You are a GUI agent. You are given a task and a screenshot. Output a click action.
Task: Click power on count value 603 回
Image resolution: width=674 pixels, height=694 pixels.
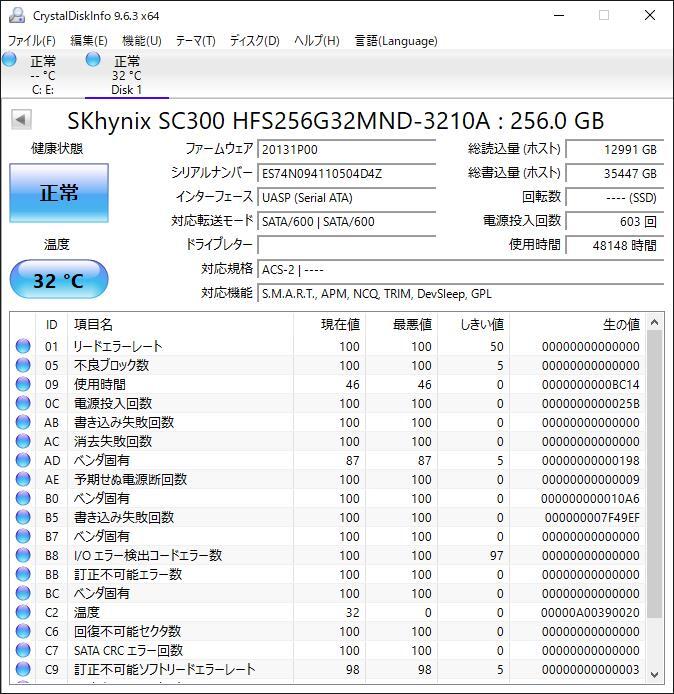(615, 221)
